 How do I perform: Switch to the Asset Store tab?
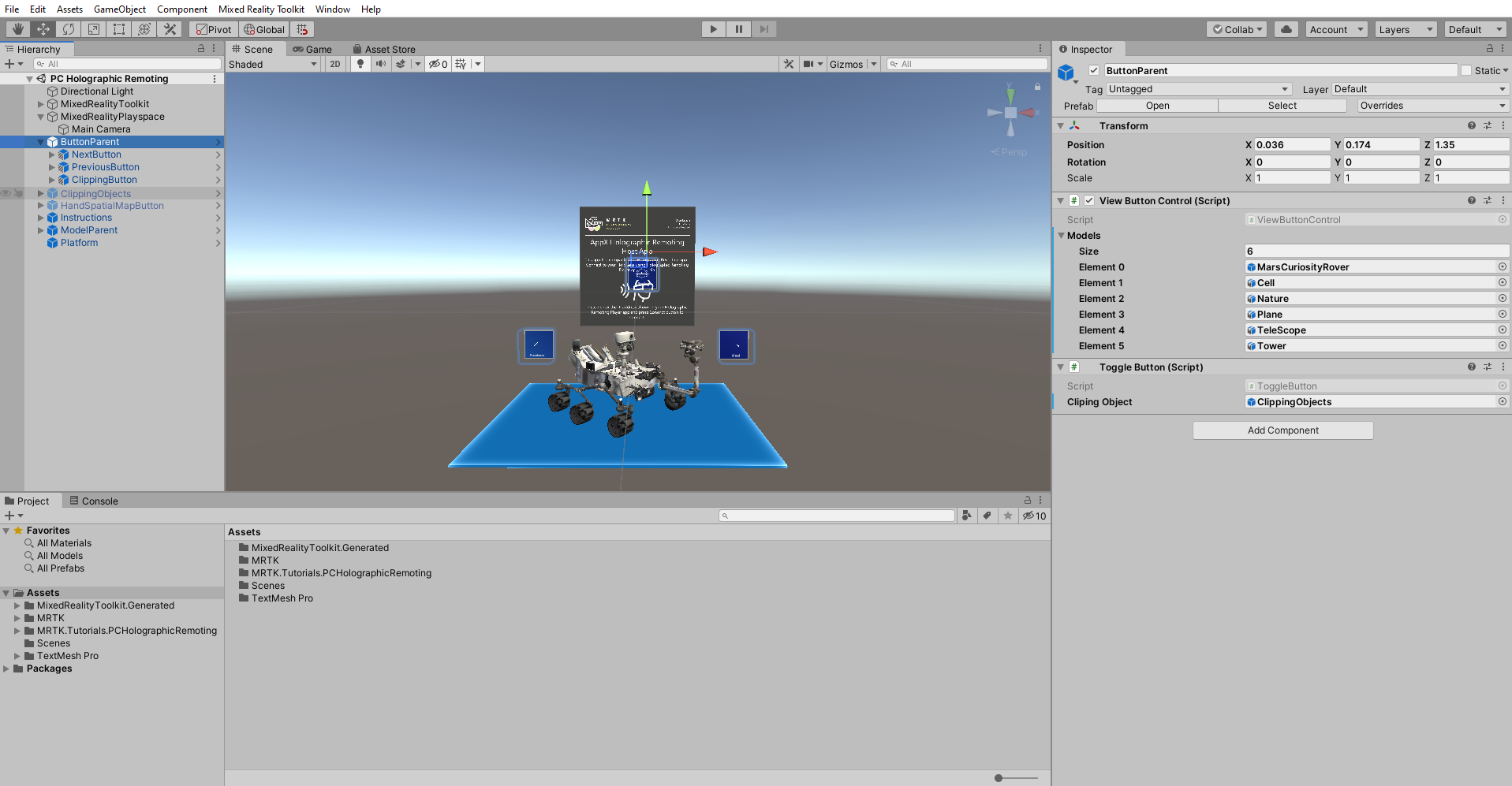(384, 49)
